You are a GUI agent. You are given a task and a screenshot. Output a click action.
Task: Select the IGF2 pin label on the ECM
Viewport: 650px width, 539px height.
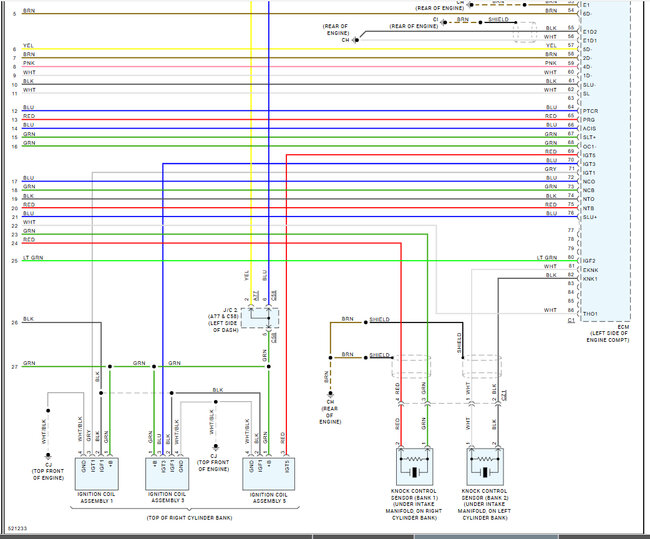pyautogui.click(x=589, y=260)
